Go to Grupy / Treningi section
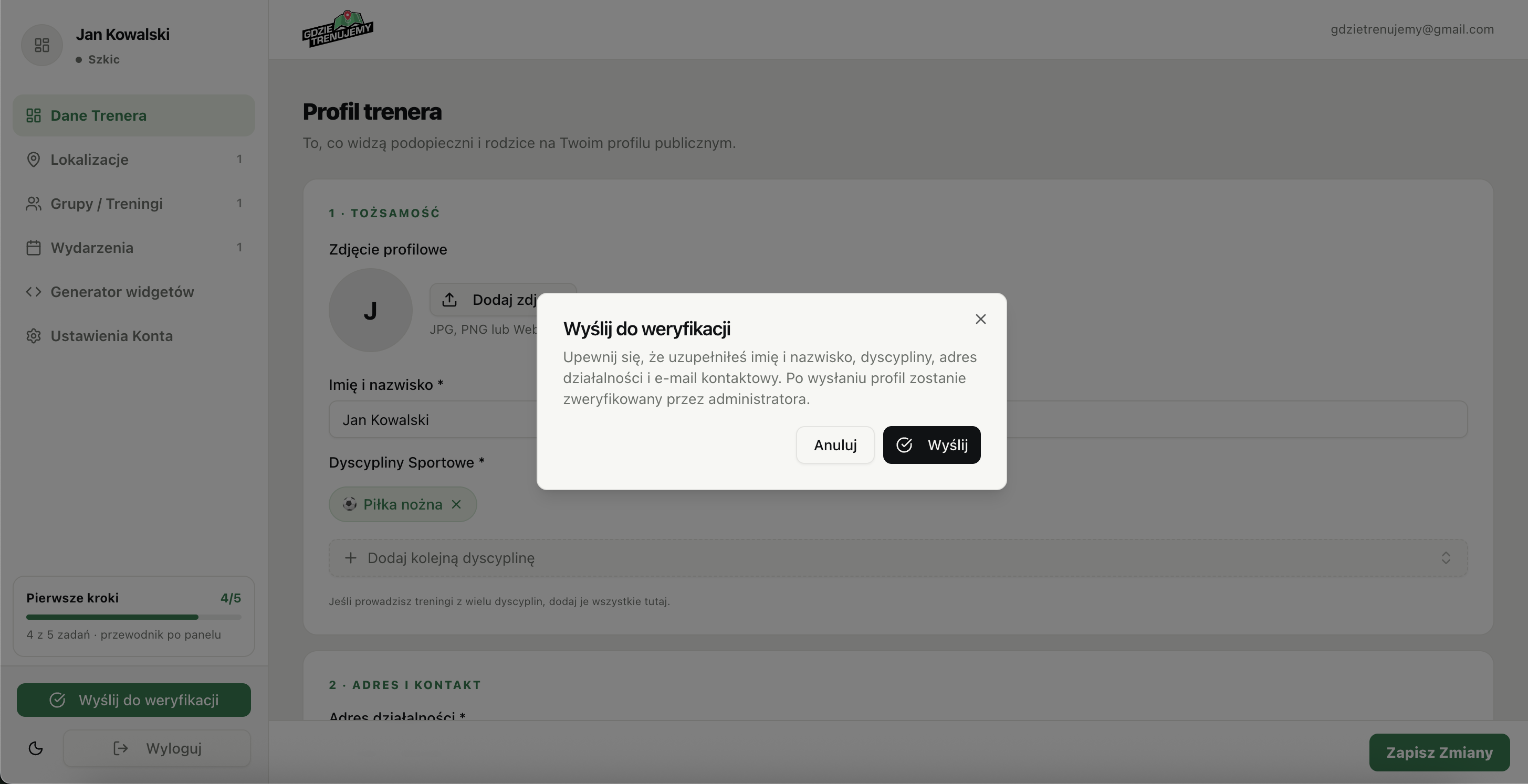Image resolution: width=1528 pixels, height=784 pixels. tap(134, 204)
